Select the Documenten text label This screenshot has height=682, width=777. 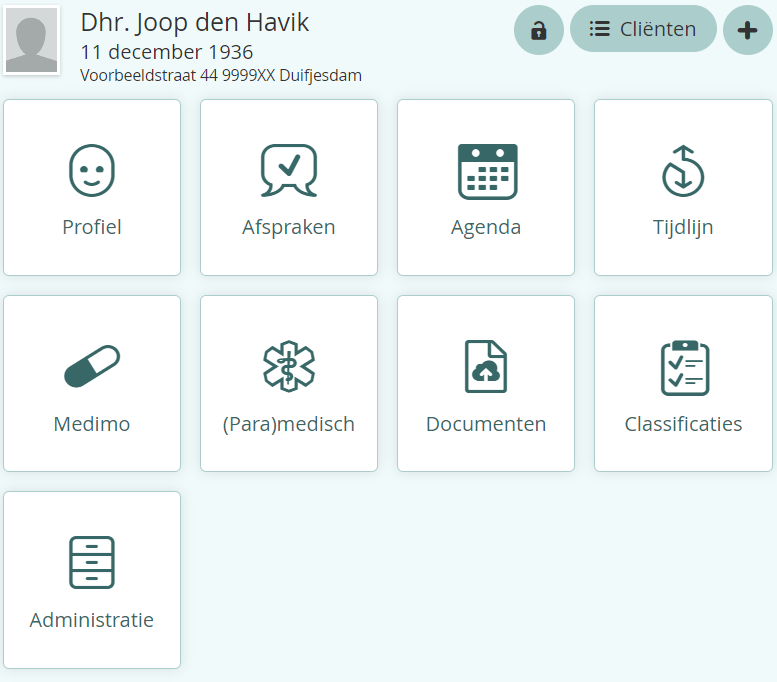486,424
